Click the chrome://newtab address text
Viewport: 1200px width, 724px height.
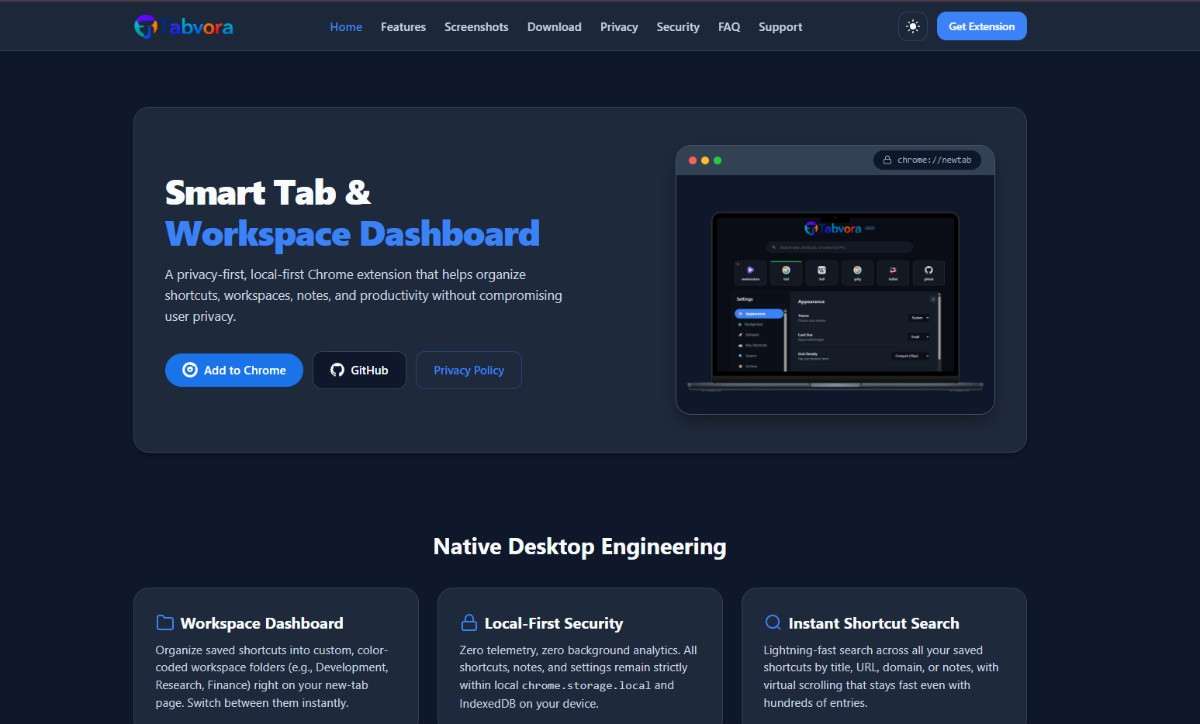[x=934, y=160]
